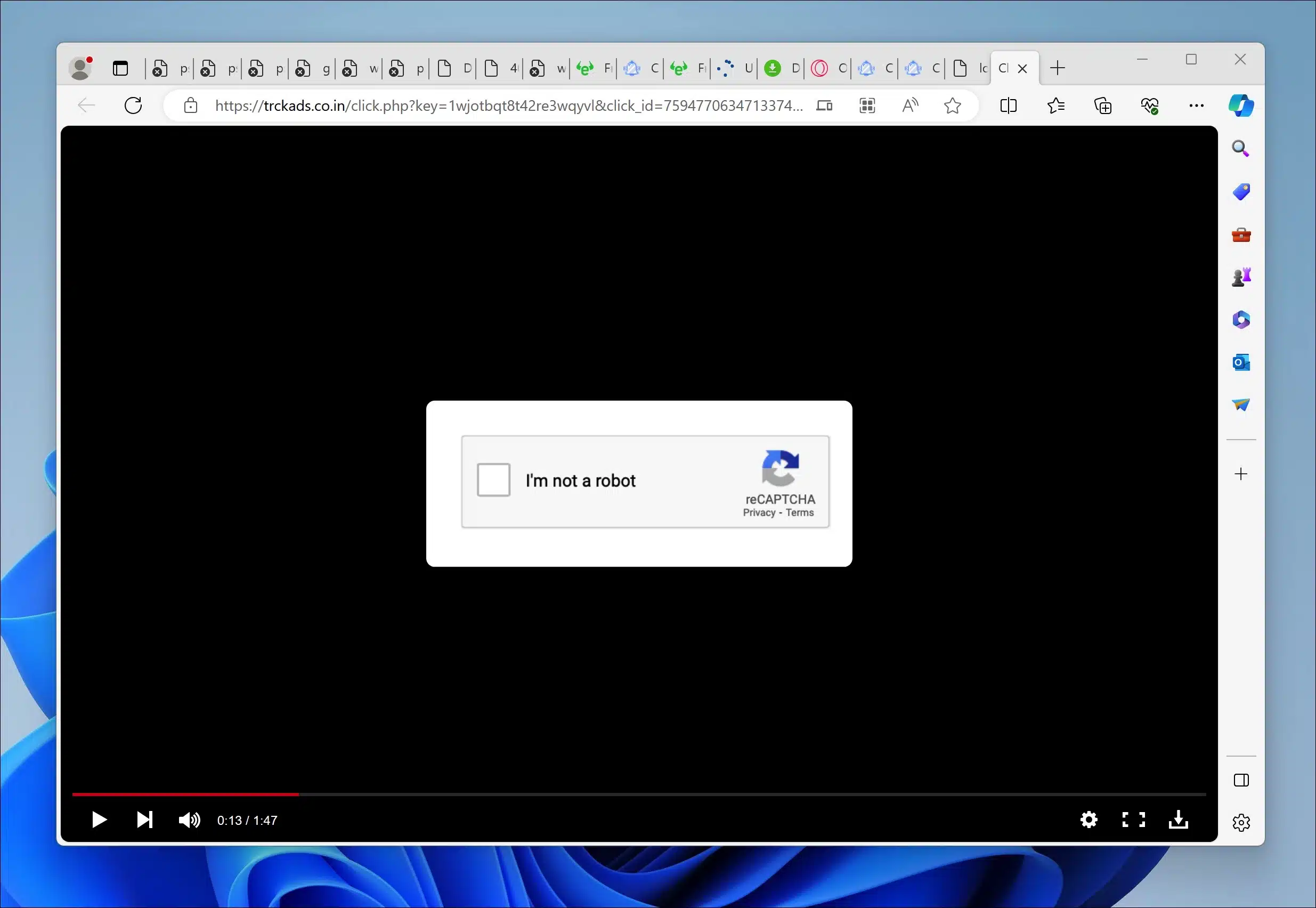Open sidebar Outlook
The height and width of the screenshot is (908, 1316).
[1240, 362]
